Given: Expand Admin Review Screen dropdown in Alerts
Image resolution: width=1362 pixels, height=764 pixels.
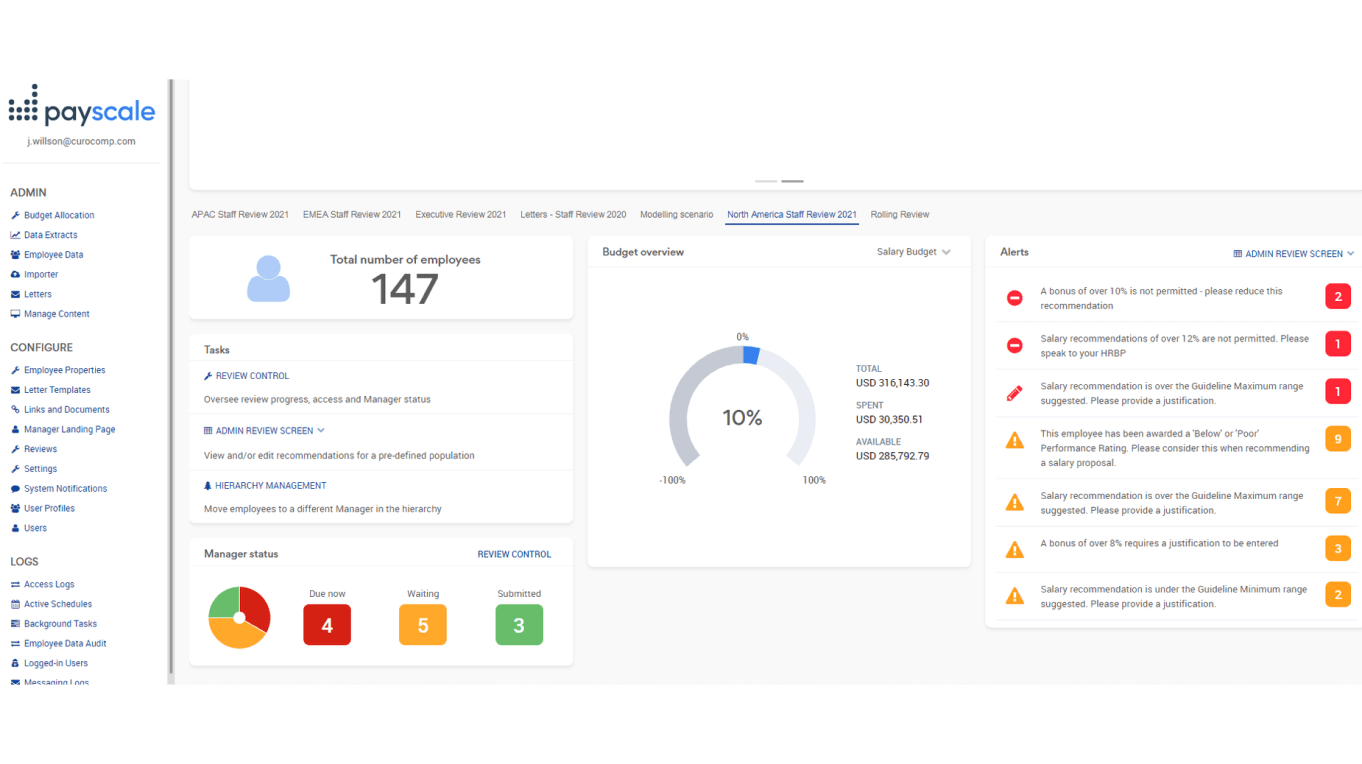Looking at the screenshot, I should (x=1294, y=254).
